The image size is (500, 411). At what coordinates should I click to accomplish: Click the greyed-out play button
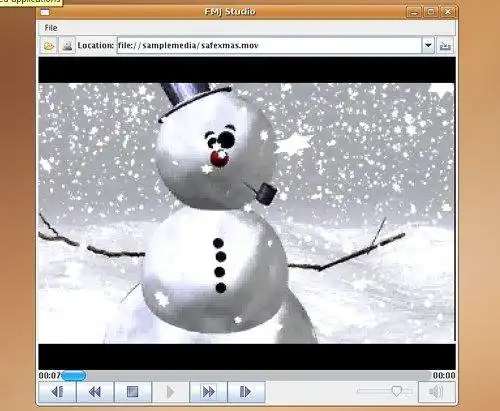(x=170, y=392)
